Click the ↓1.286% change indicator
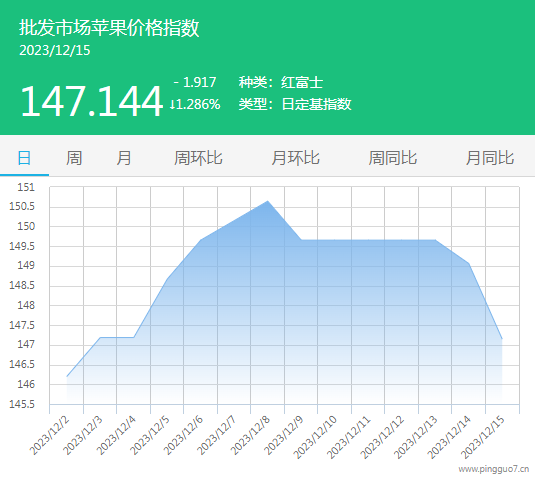The height and width of the screenshot is (478, 535). pyautogui.click(x=195, y=104)
